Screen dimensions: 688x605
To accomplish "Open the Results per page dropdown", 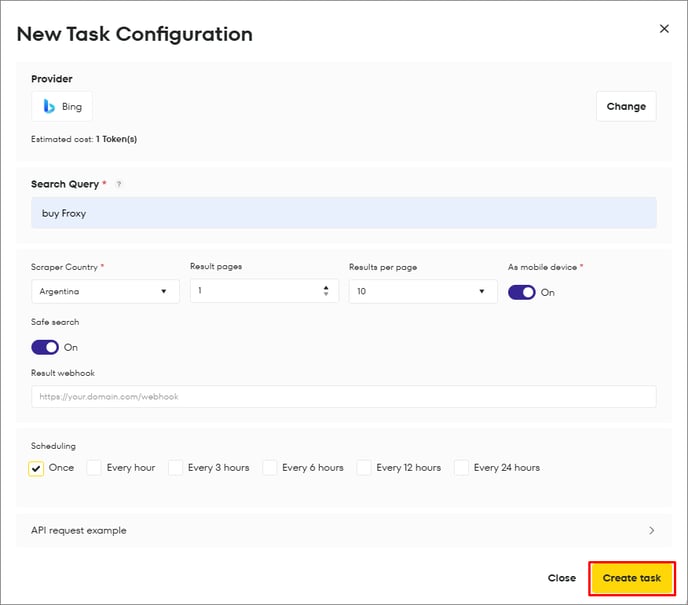I will (423, 291).
